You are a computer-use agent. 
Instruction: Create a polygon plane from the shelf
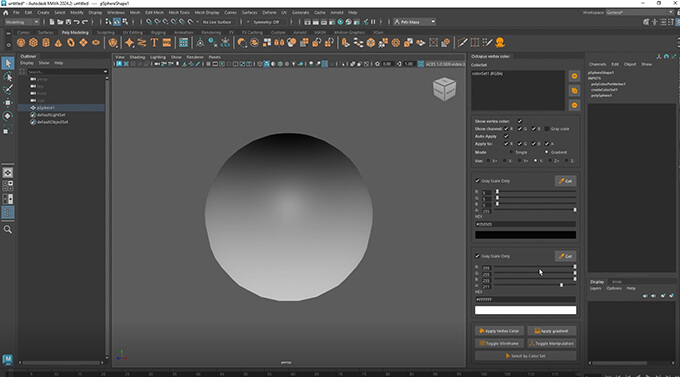83,43
